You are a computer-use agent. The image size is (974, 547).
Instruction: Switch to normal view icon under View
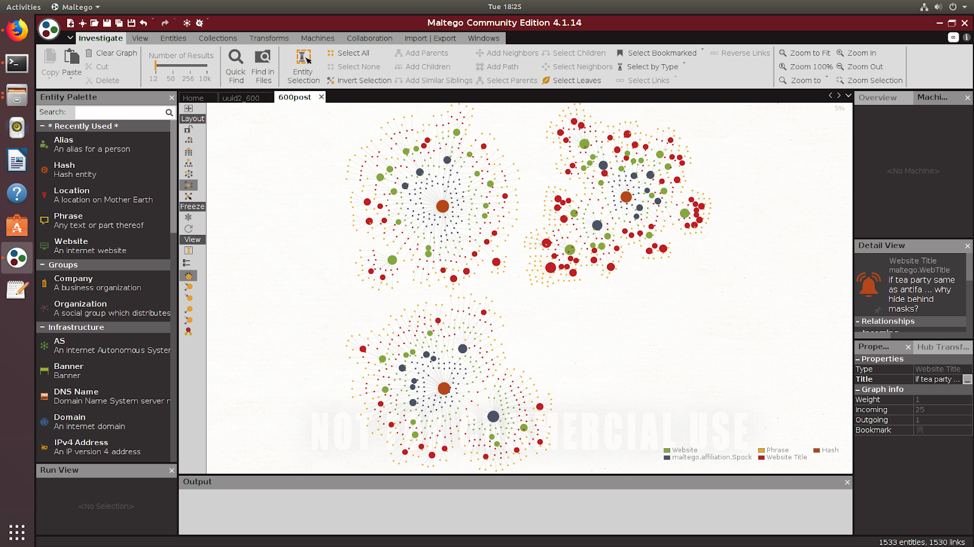coord(188,251)
